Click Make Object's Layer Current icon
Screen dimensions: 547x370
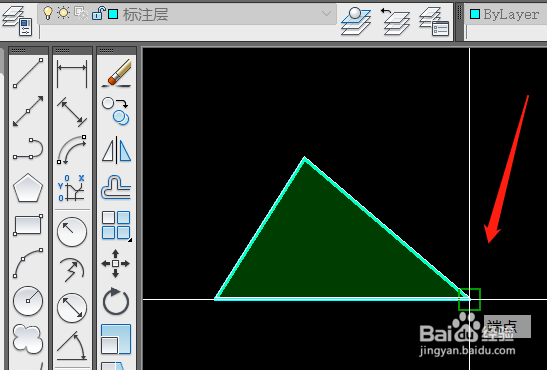[x=356, y=21]
